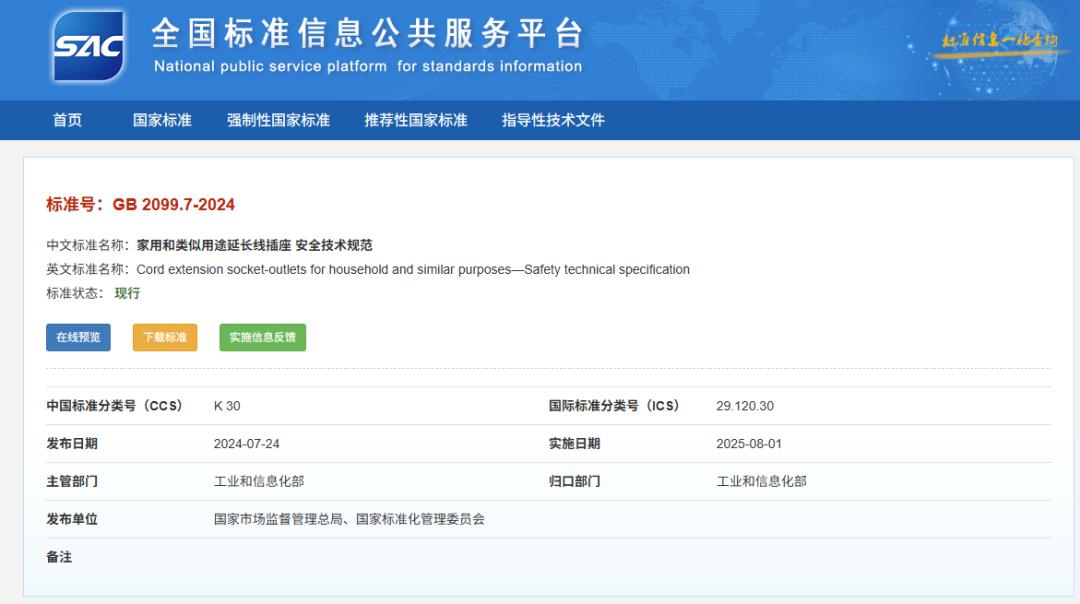Click the 发布单位 value 国家市场监督管理总局、国家标准化管理委员会

[x=349, y=519]
